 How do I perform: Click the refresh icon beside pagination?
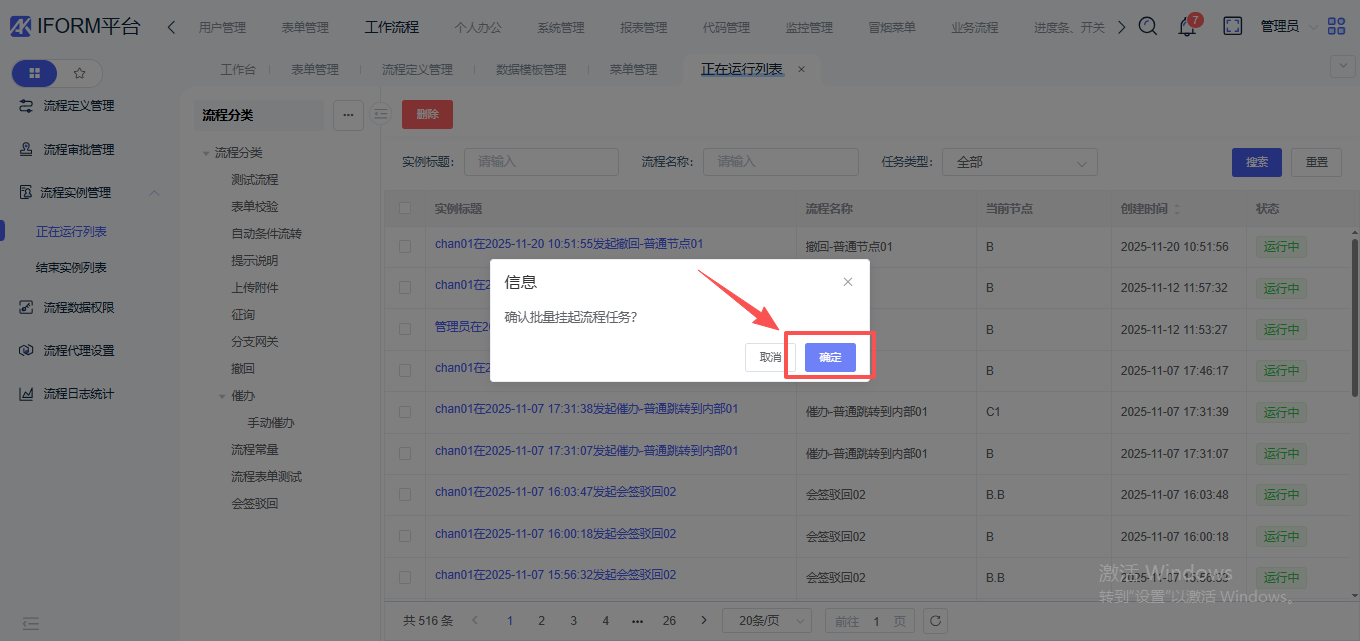pos(935,621)
